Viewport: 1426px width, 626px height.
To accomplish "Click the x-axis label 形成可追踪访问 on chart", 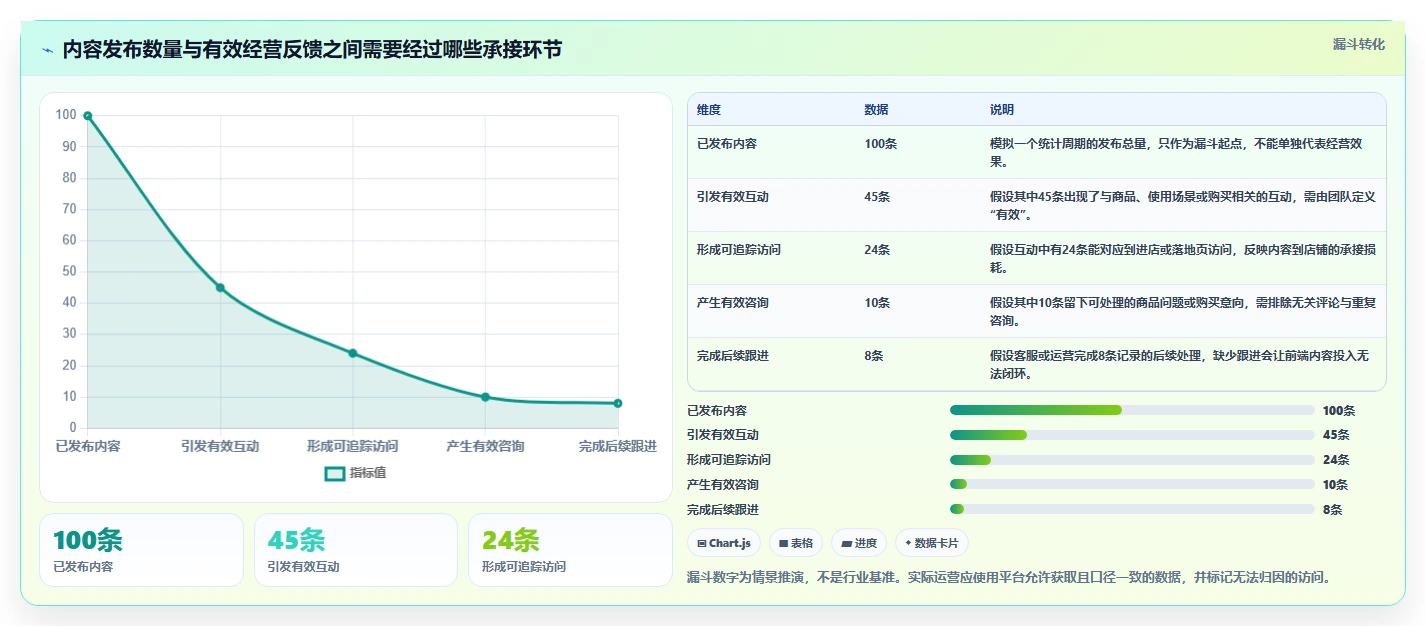I will pos(353,446).
